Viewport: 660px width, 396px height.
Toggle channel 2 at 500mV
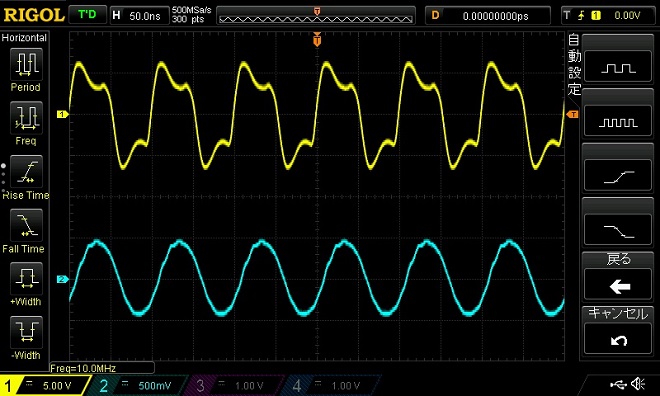[x=139, y=385]
